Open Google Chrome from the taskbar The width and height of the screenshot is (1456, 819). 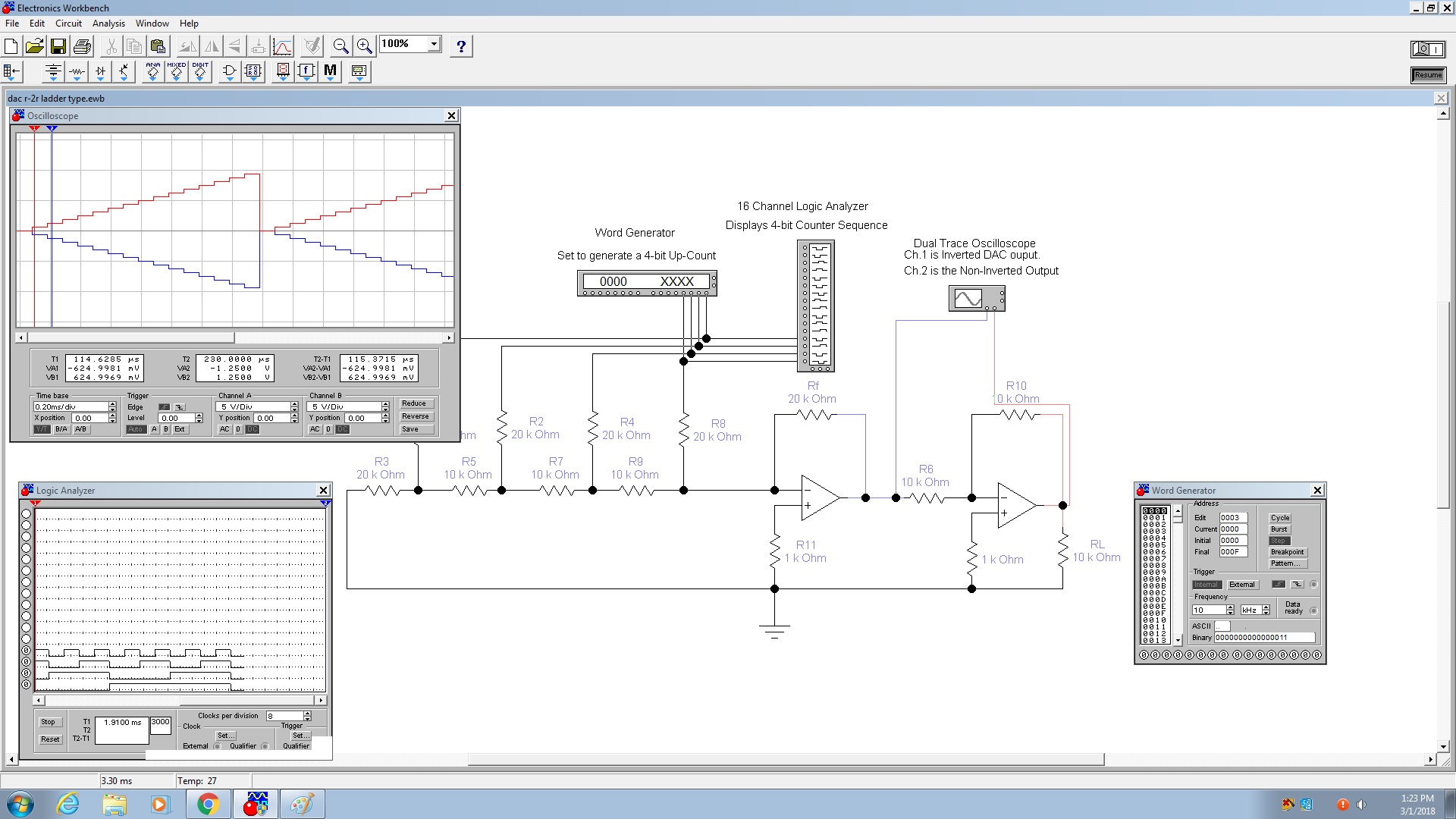208,804
